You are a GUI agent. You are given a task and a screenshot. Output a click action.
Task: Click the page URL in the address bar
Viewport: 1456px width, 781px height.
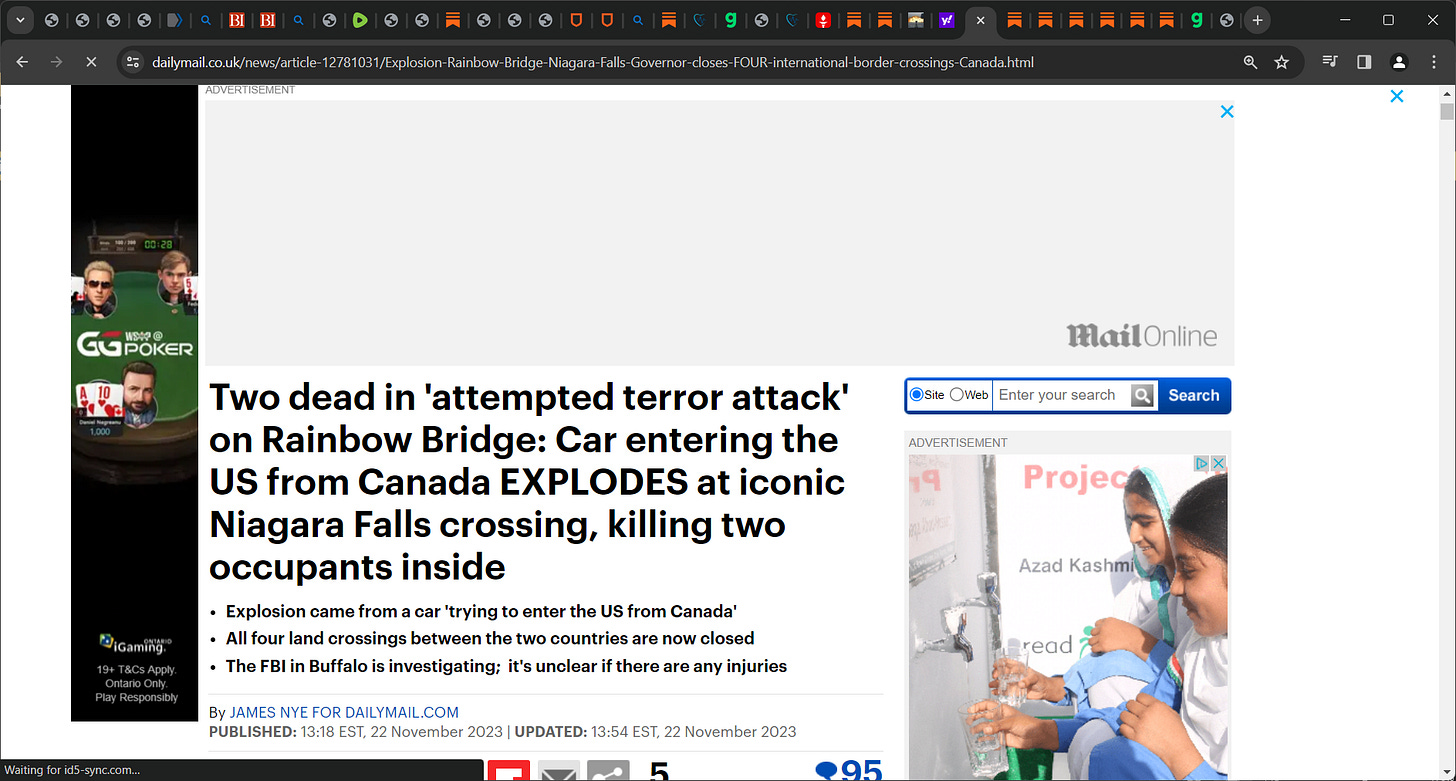(x=593, y=62)
